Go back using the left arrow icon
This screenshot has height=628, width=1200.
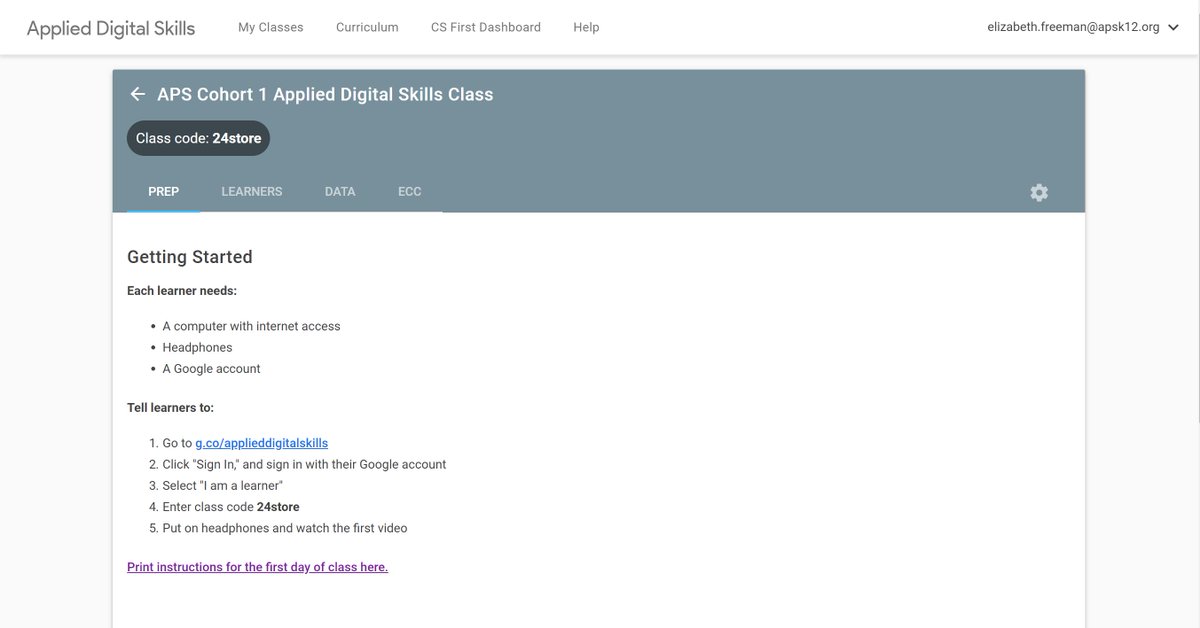tap(138, 94)
